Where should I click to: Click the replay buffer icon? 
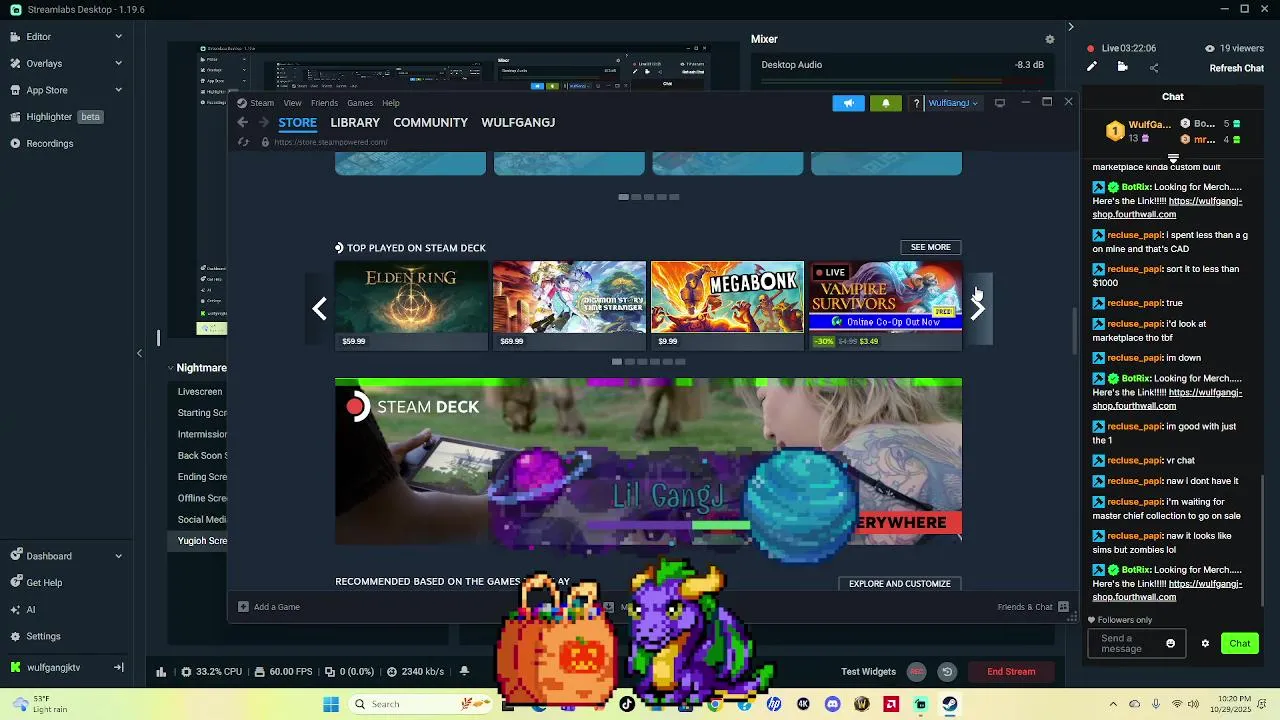coord(946,671)
